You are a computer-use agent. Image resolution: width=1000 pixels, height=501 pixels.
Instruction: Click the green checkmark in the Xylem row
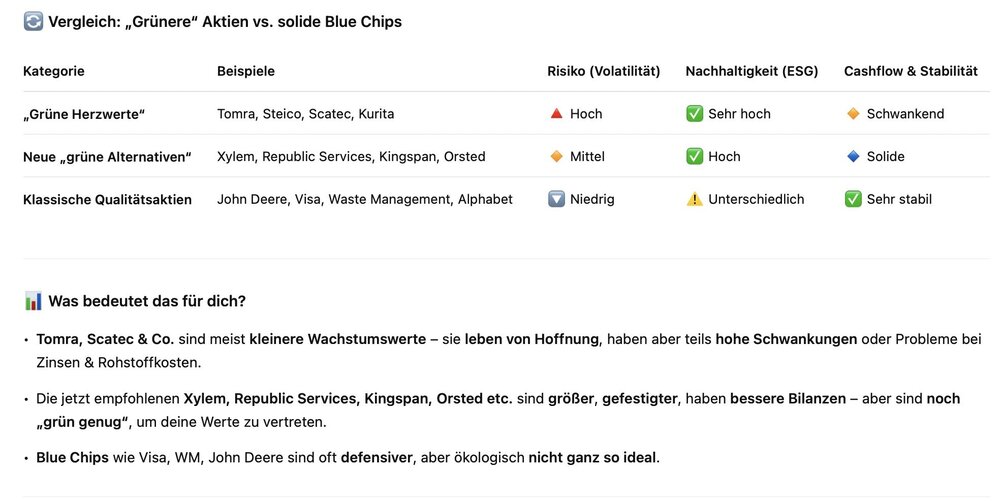pyautogui.click(x=694, y=157)
